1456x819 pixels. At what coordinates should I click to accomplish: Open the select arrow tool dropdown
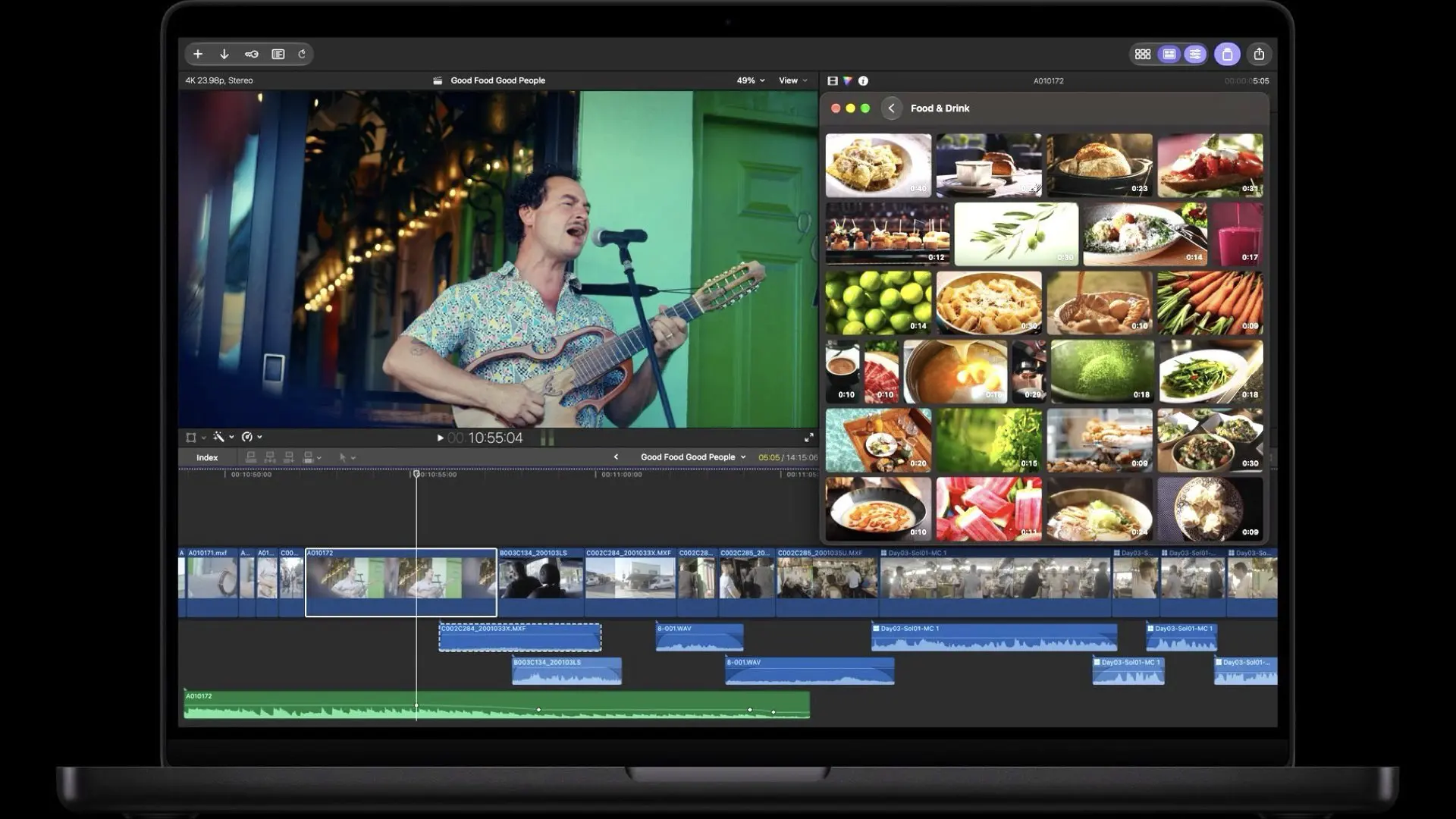pos(347,457)
